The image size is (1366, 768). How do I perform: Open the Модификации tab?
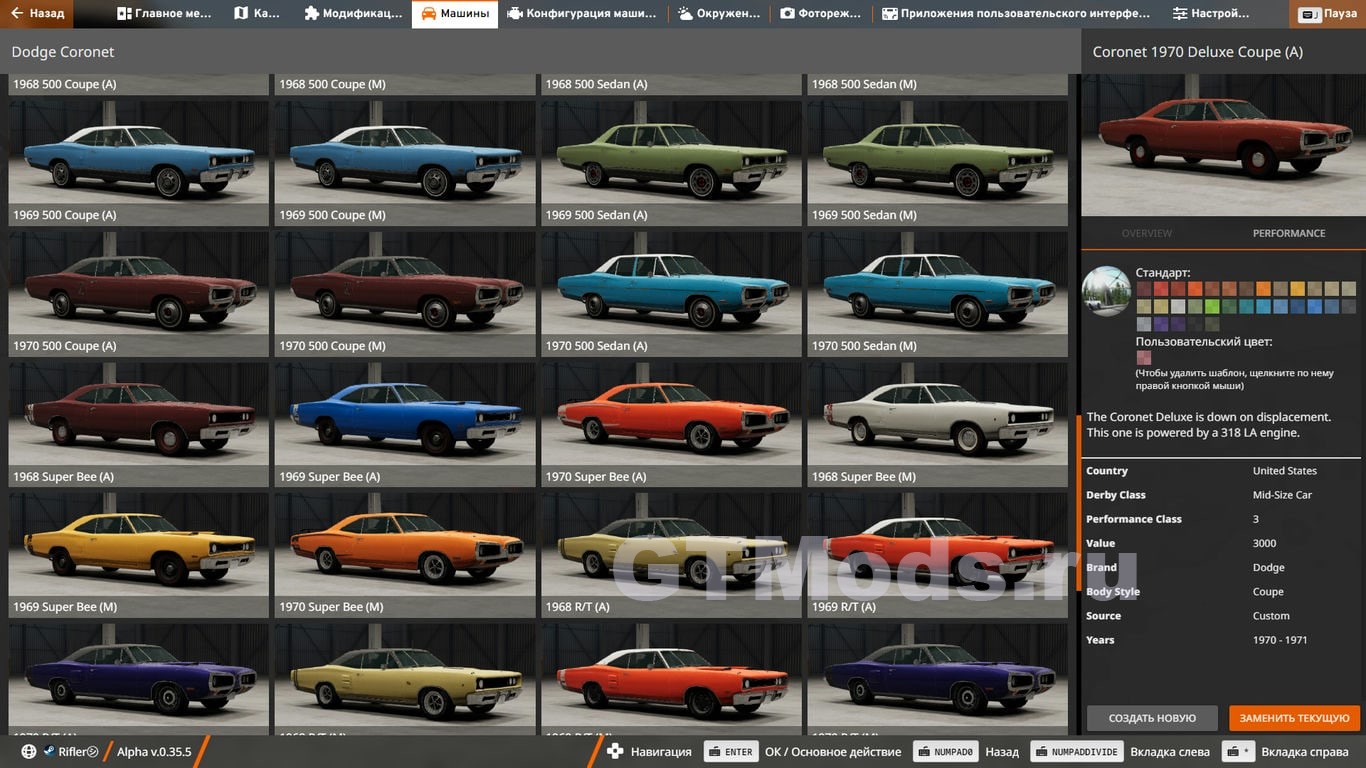353,14
